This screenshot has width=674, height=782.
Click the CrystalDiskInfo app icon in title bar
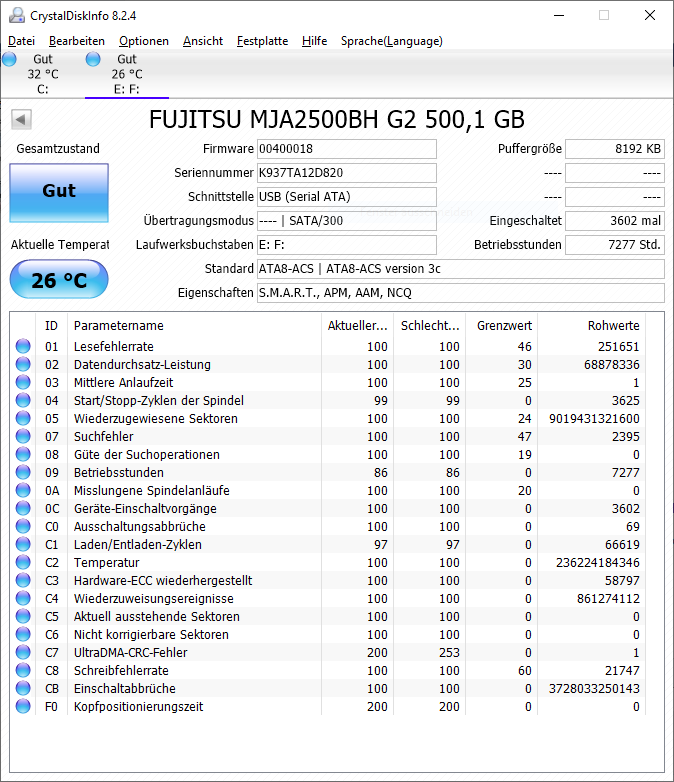[17, 15]
